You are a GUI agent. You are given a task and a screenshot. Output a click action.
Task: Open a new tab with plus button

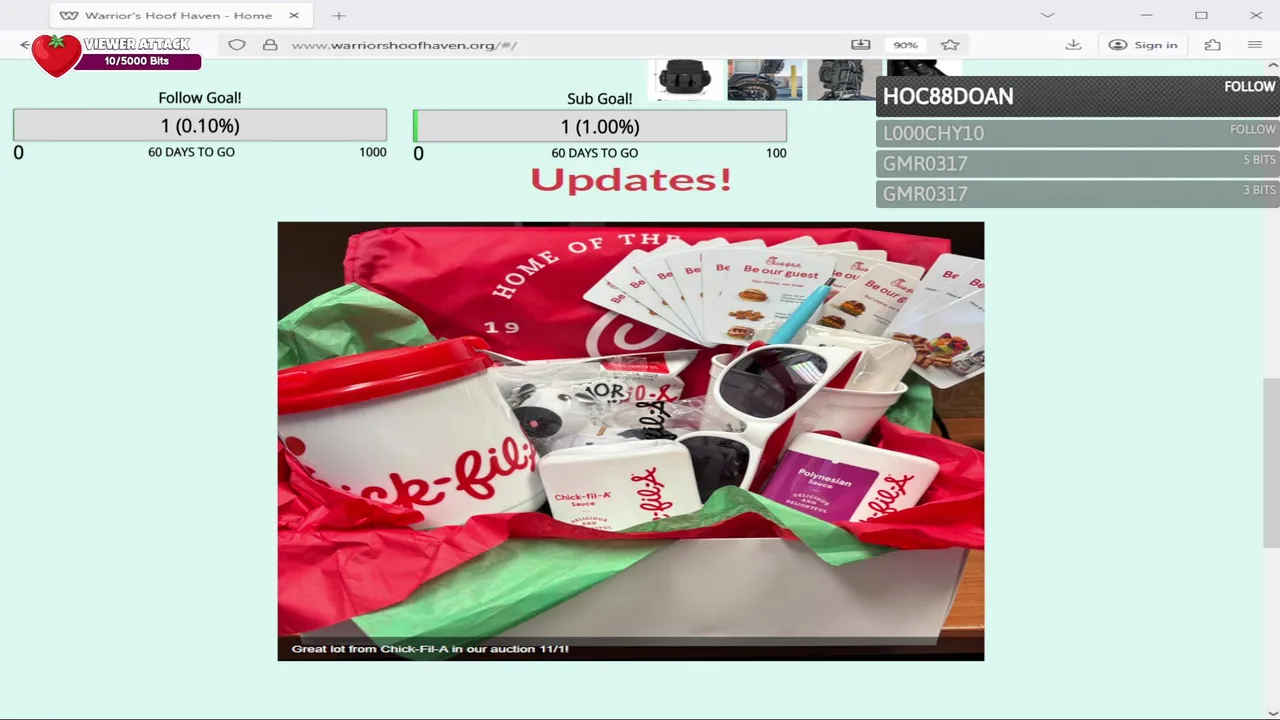point(339,15)
